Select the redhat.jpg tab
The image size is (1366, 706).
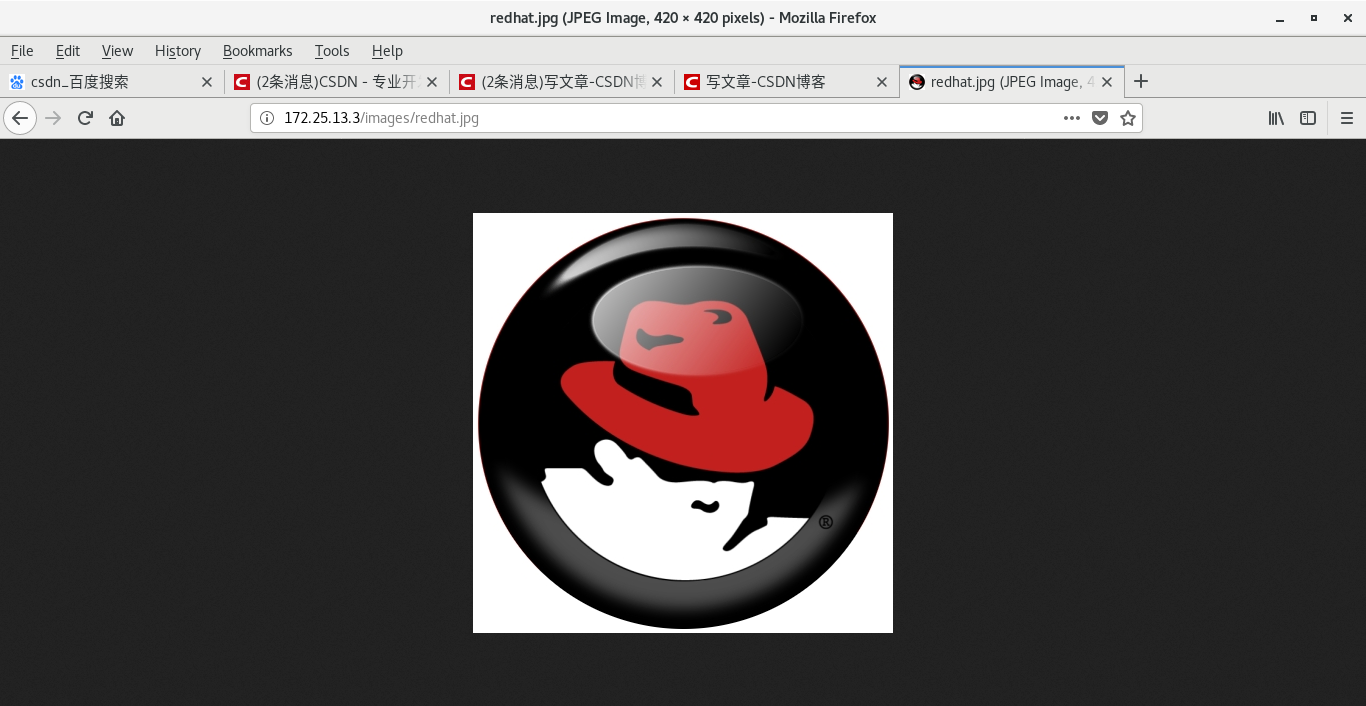point(1012,82)
